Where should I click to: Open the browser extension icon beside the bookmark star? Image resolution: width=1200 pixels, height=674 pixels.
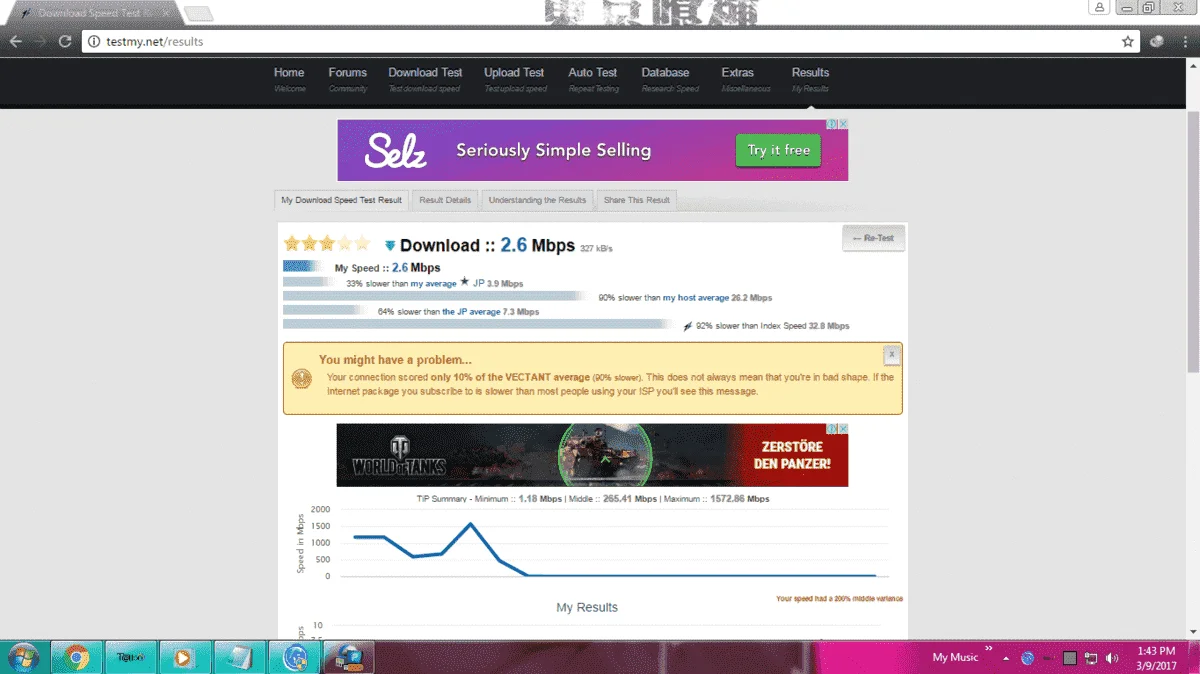1157,41
